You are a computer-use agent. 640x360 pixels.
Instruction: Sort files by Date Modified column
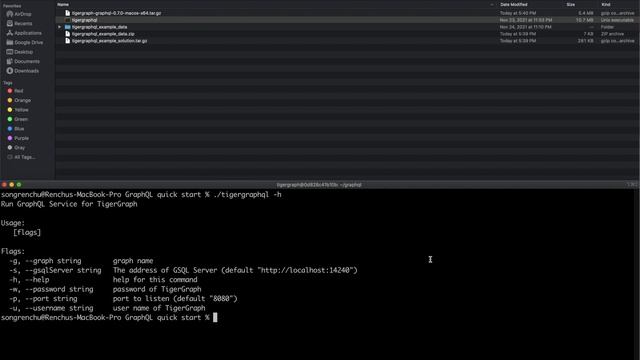click(x=514, y=4)
